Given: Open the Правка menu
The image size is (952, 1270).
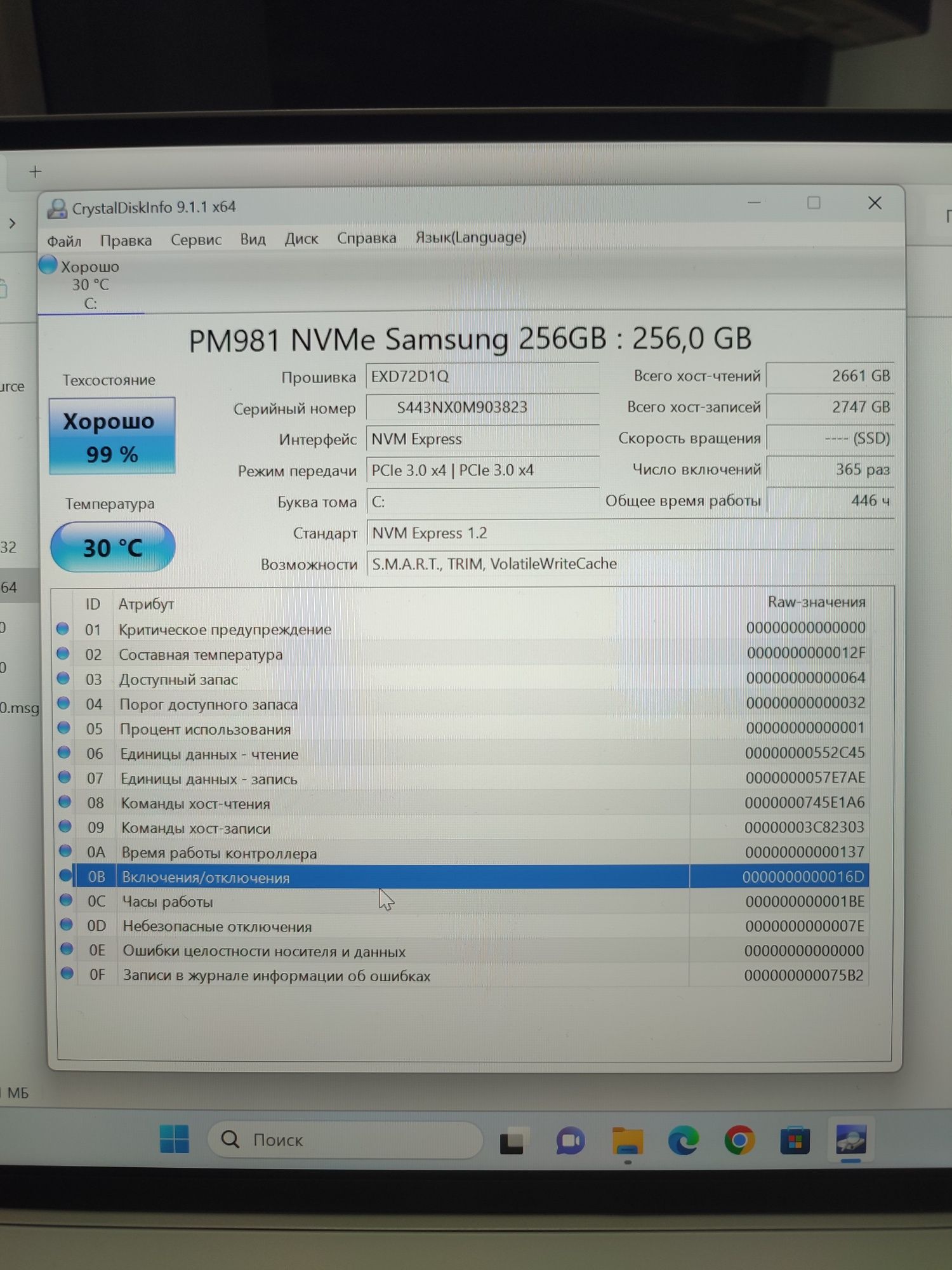Looking at the screenshot, I should (x=126, y=241).
